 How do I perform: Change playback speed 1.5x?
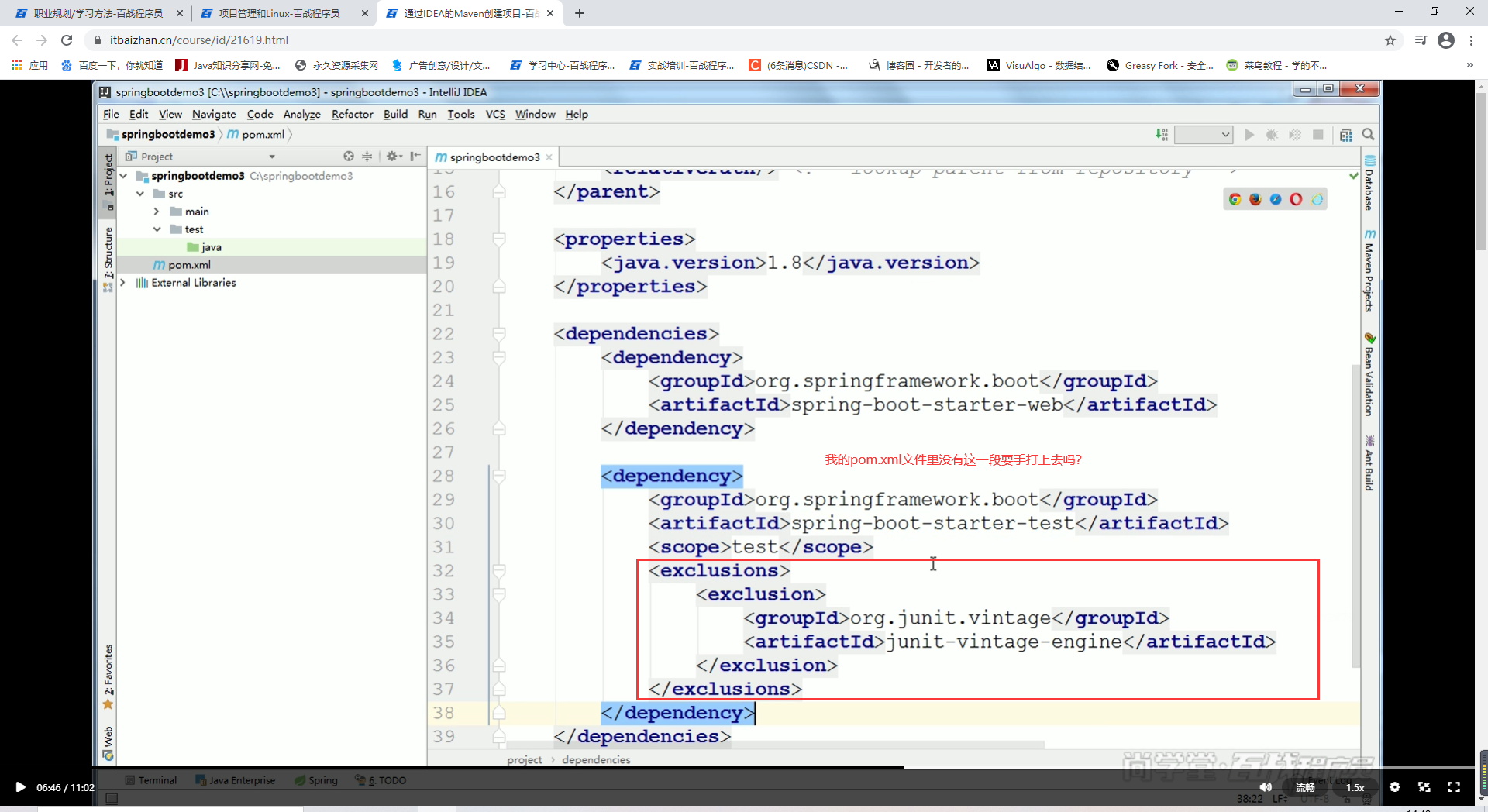point(1355,787)
